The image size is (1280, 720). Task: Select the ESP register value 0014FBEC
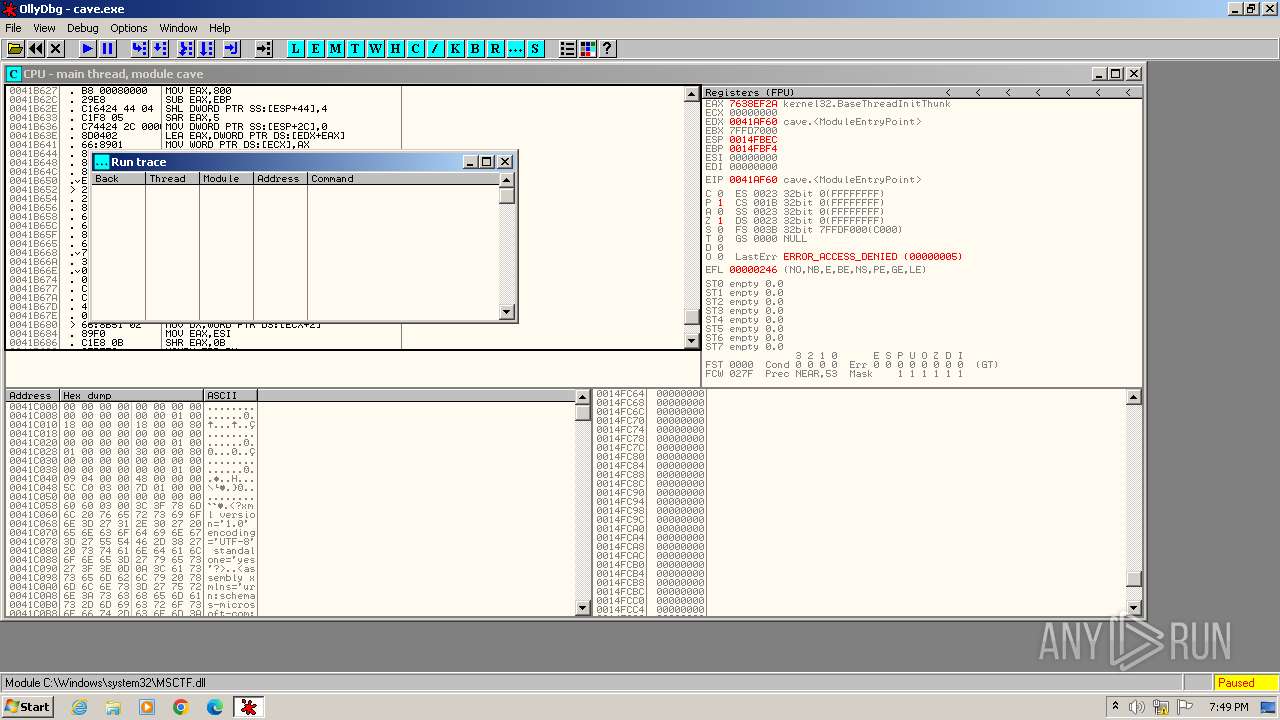(753, 140)
